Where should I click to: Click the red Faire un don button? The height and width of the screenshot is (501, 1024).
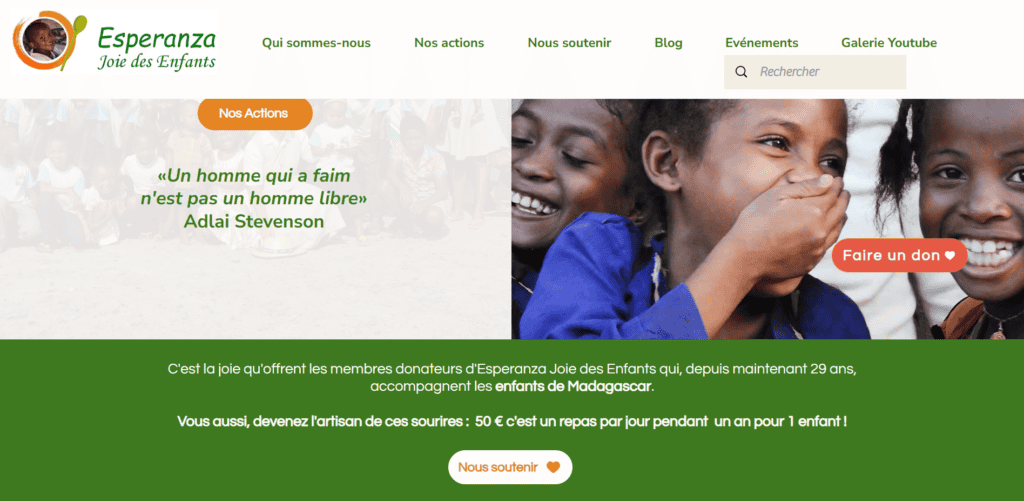pyautogui.click(x=899, y=255)
